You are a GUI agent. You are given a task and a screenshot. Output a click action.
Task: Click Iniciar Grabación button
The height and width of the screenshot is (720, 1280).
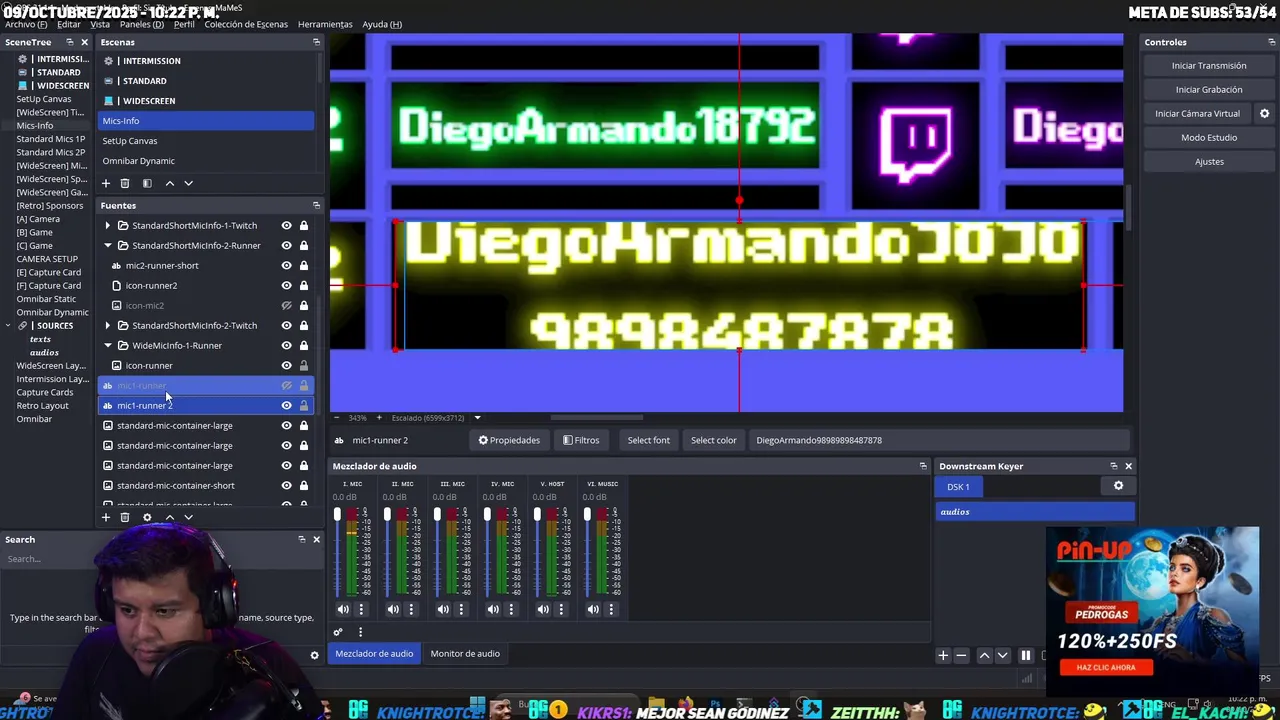1209,90
